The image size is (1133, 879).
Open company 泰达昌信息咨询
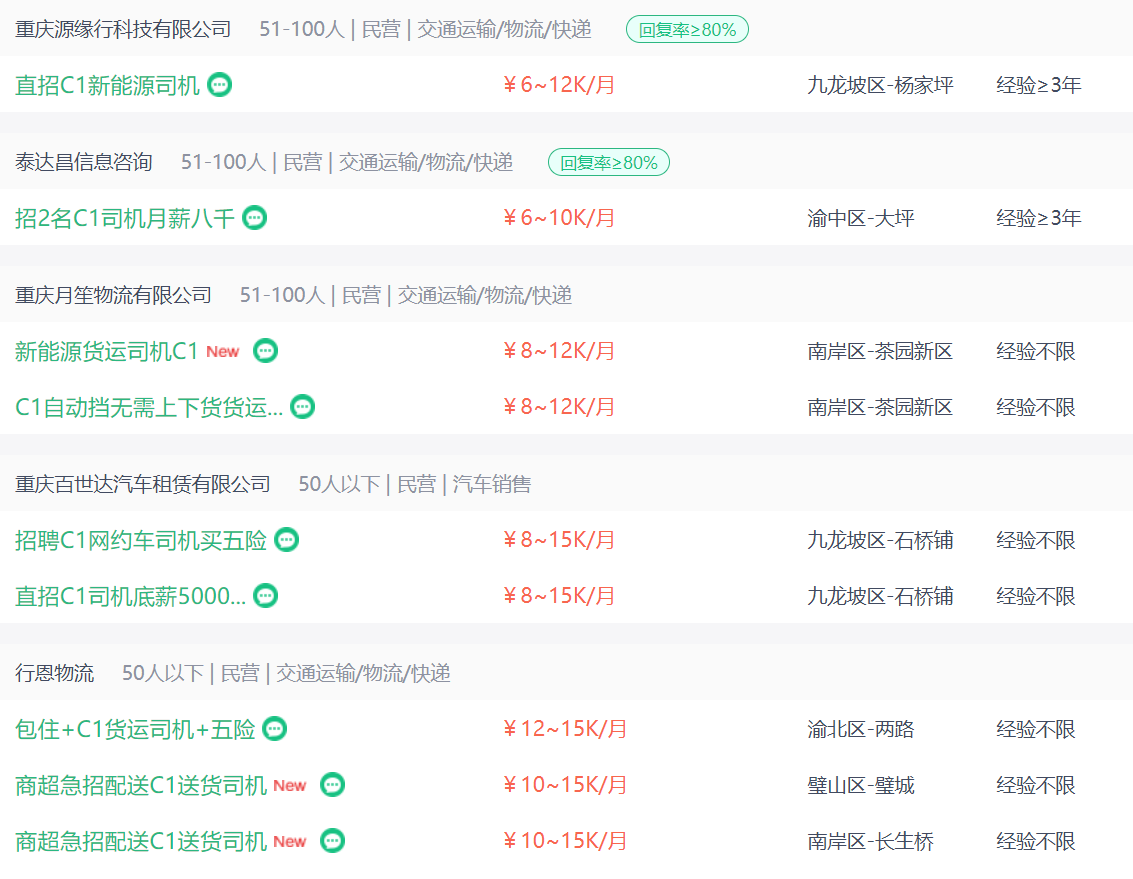(x=84, y=162)
